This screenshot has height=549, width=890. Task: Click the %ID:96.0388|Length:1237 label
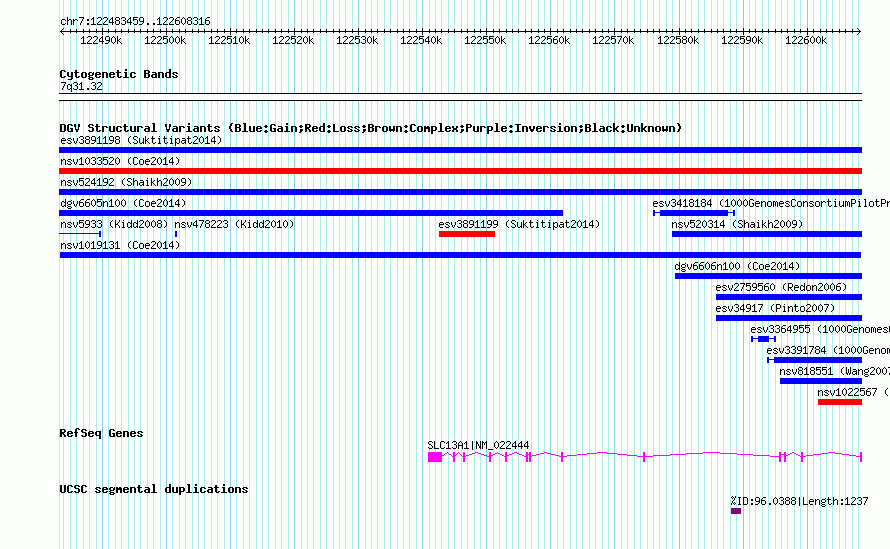coord(799,501)
